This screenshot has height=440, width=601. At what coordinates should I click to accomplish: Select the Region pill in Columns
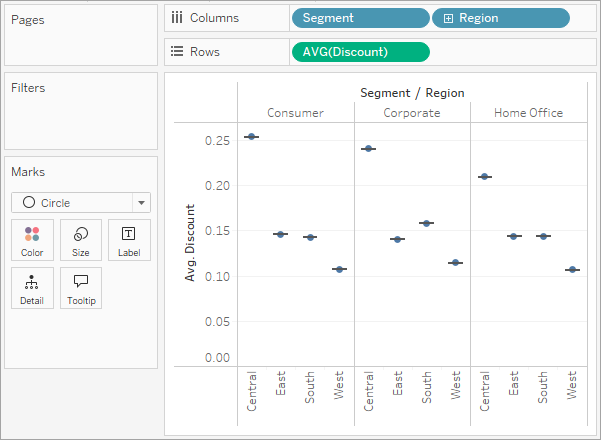click(501, 18)
